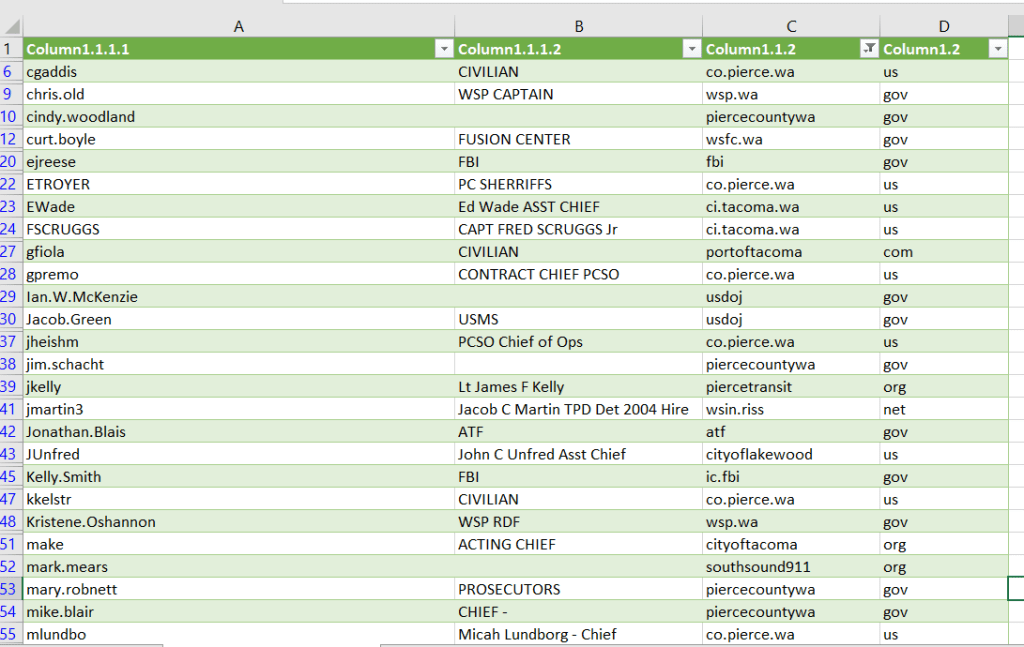The height and width of the screenshot is (647, 1024).
Task: Click the Select All corner triangle
Action: [x=11, y=27]
